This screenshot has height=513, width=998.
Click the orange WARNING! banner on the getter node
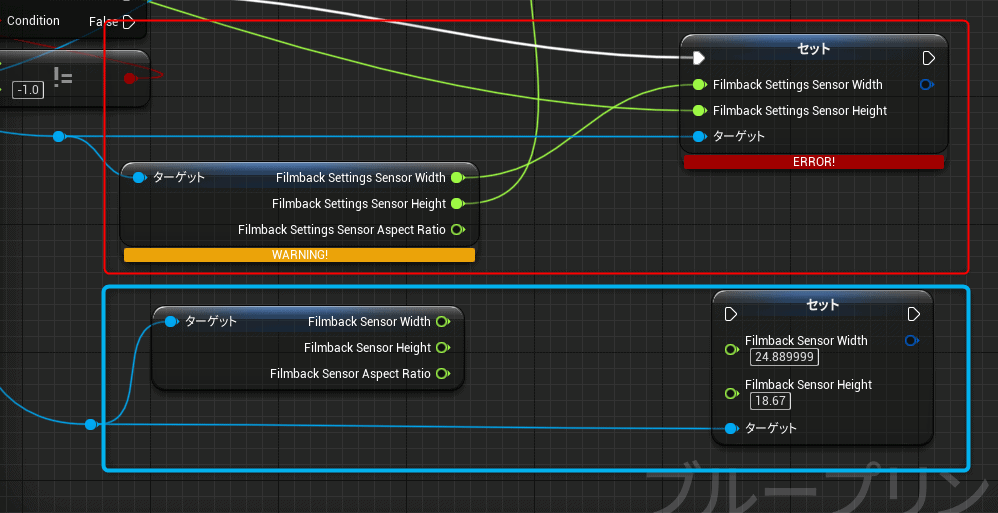pyautogui.click(x=299, y=255)
